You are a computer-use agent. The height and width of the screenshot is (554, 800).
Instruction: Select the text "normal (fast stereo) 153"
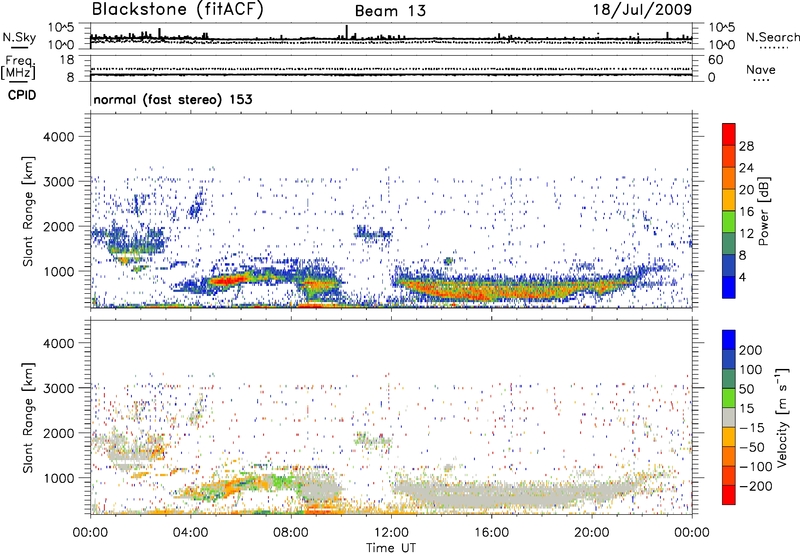(x=173, y=99)
